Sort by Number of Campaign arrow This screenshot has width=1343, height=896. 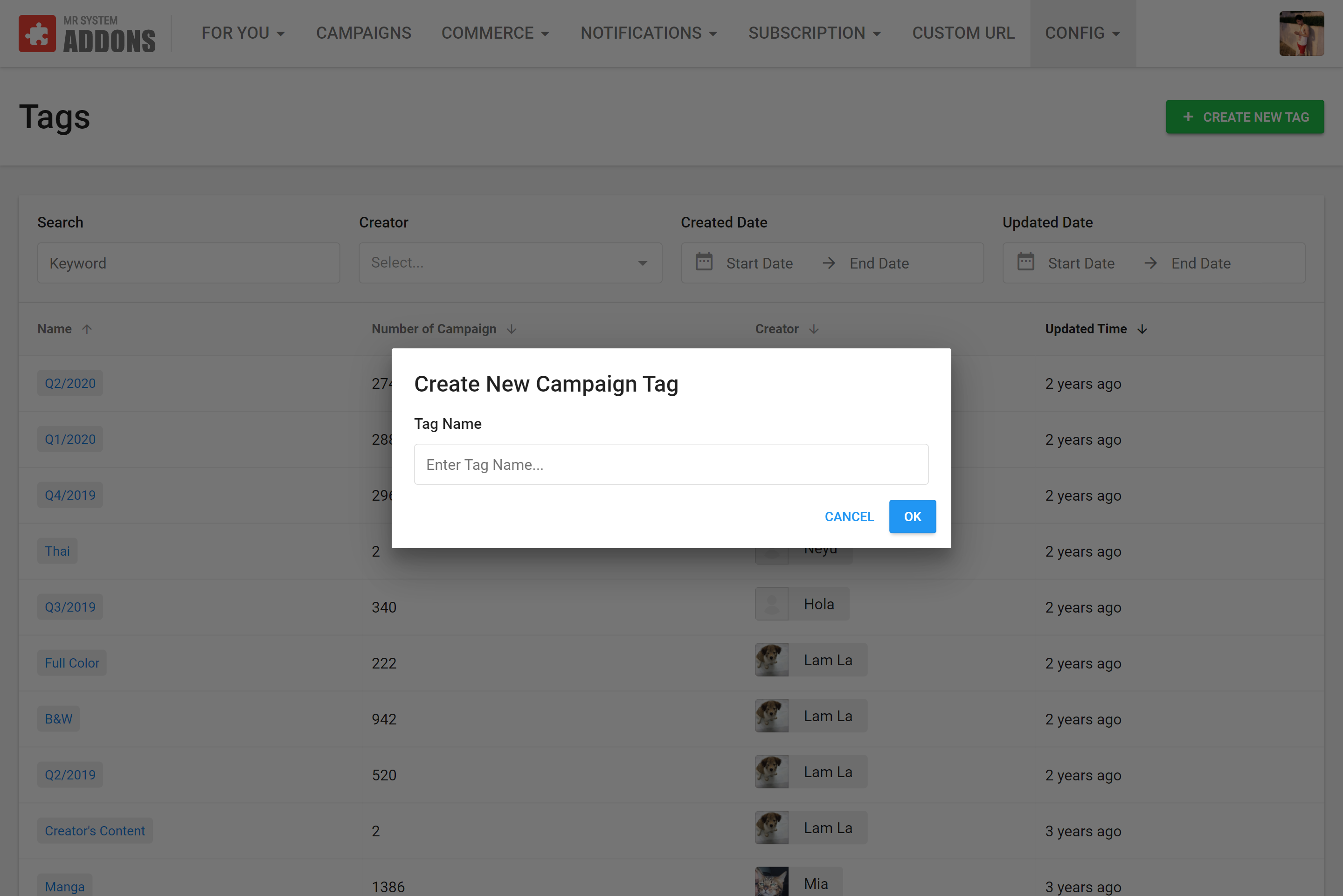point(512,329)
